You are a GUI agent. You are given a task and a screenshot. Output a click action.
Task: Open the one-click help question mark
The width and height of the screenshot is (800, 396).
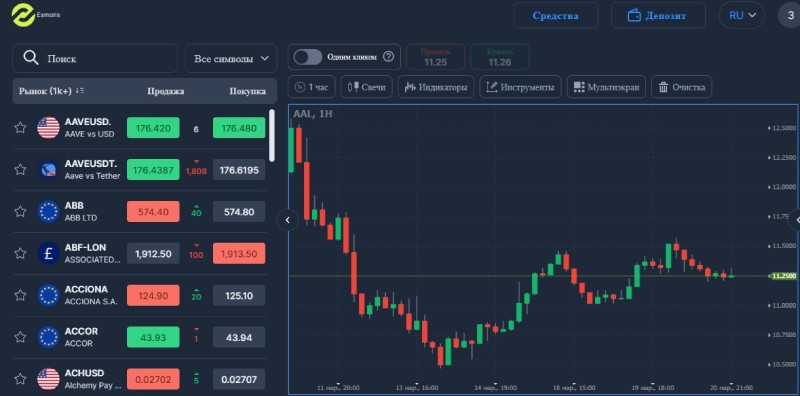(388, 57)
